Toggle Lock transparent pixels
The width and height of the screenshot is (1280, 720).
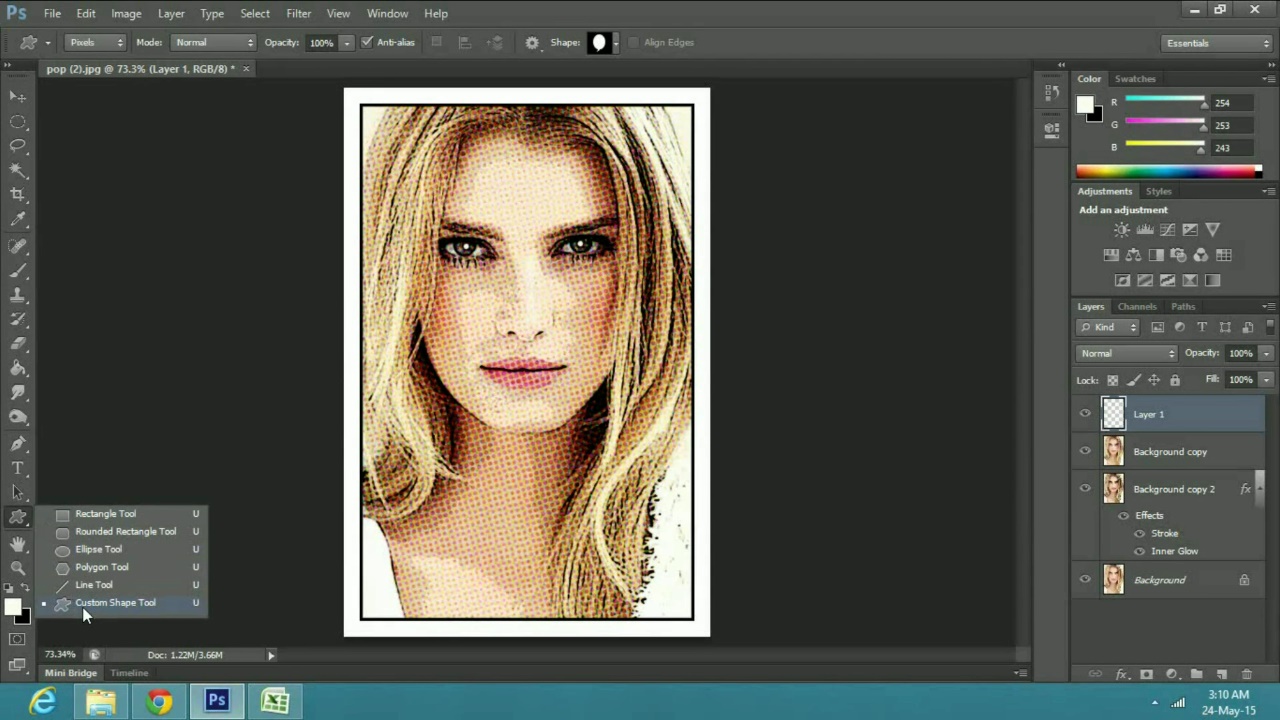coord(1112,380)
